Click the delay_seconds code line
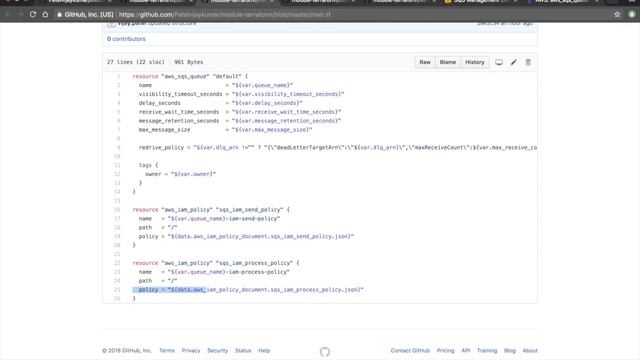Screen dimensions: 640x360 pos(220,103)
